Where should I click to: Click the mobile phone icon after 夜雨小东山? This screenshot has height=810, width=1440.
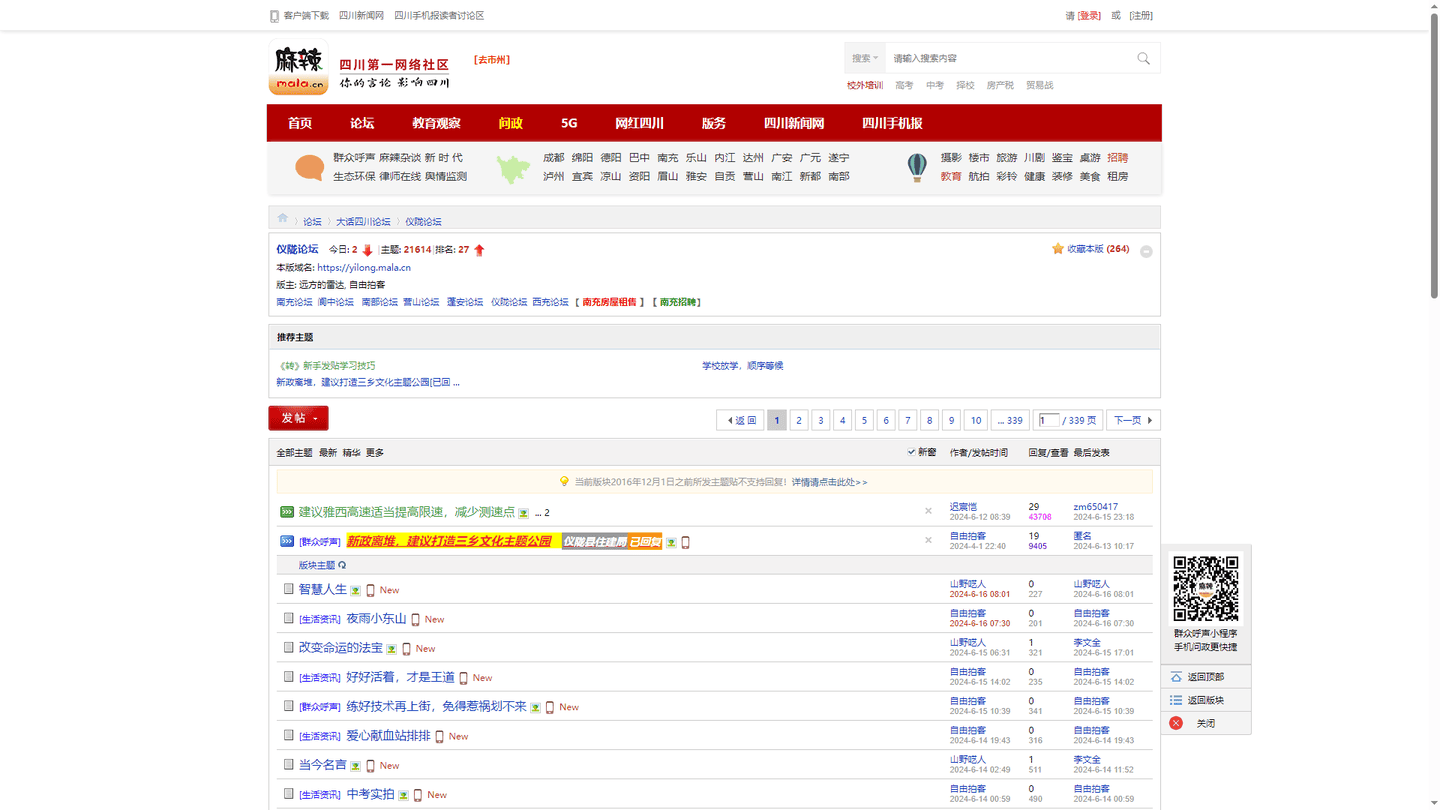click(416, 620)
